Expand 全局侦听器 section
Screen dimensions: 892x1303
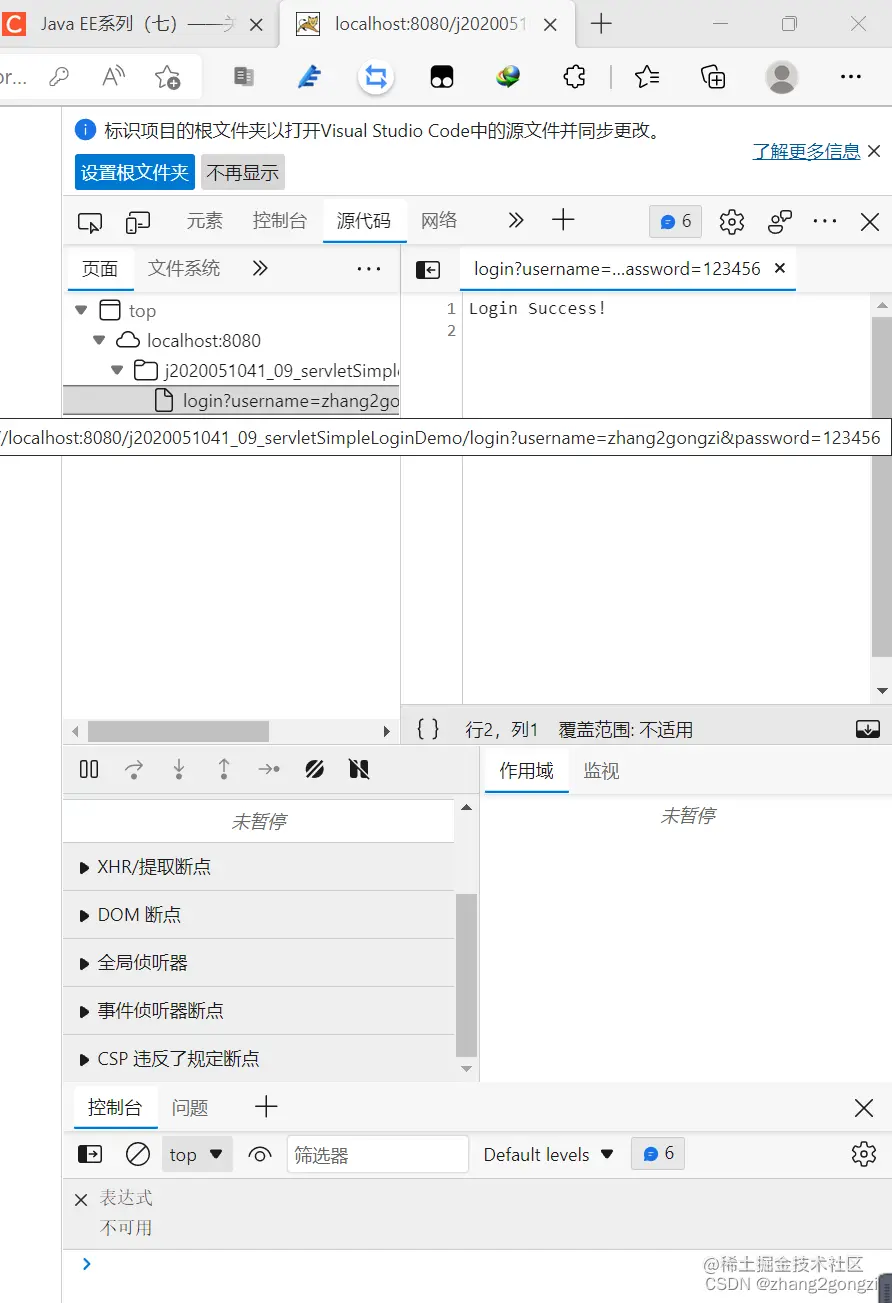point(258,963)
